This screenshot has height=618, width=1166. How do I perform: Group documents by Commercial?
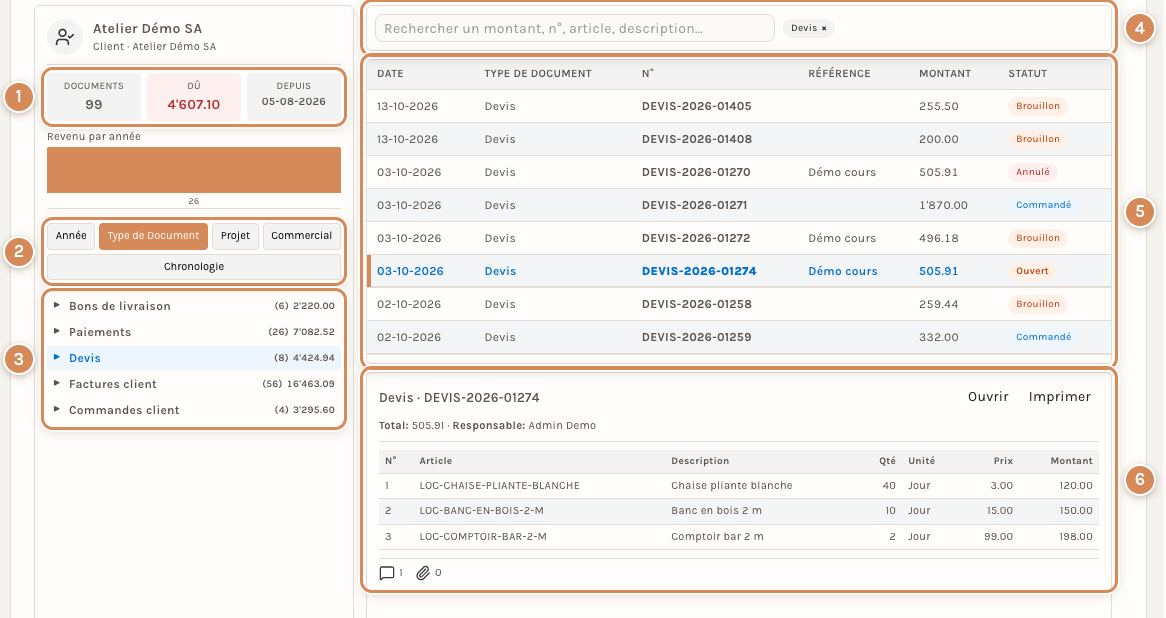[x=301, y=236]
